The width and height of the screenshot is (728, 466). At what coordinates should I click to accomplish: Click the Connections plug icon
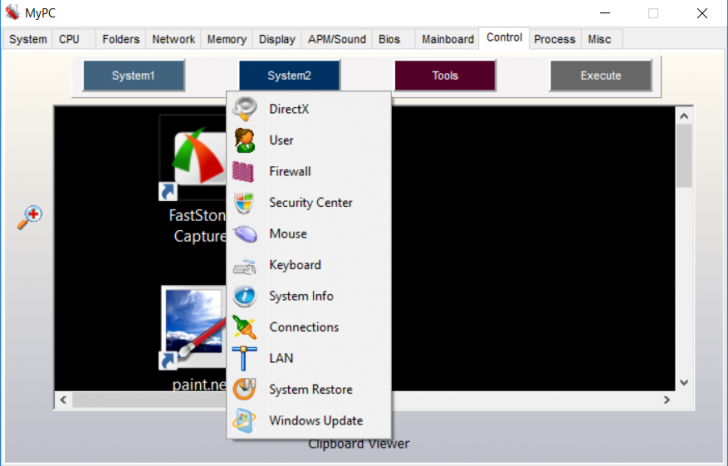244,327
